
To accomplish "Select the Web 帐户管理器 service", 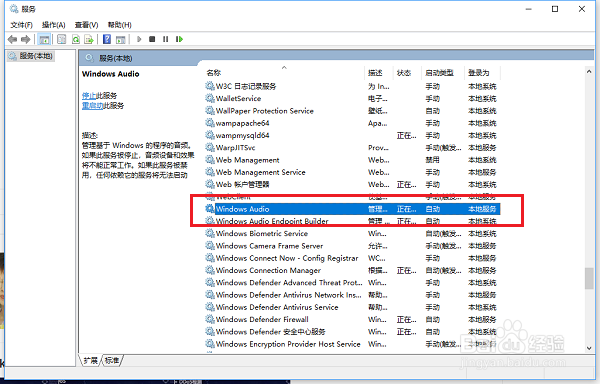I will coord(352,184).
